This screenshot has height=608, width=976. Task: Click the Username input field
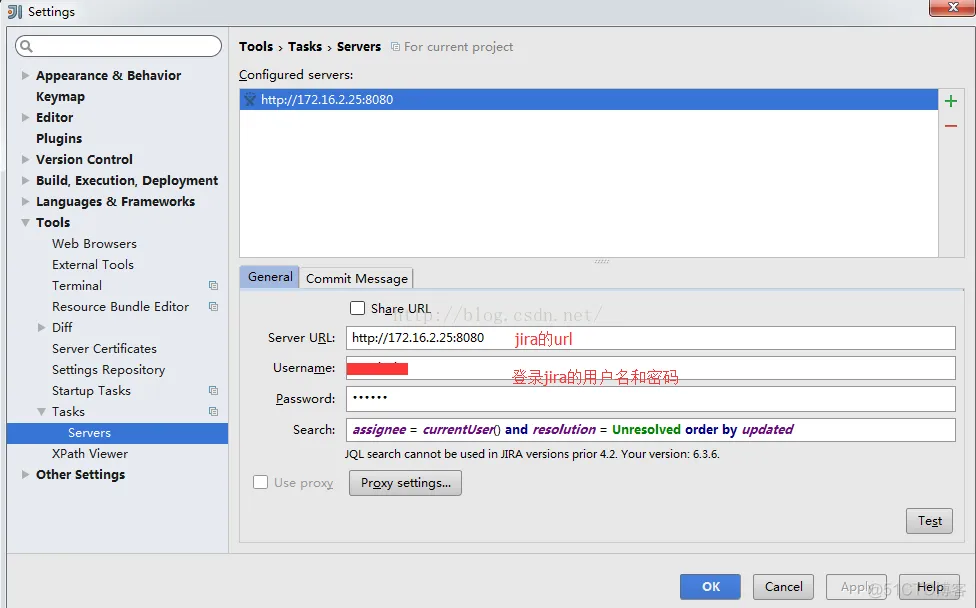point(650,368)
